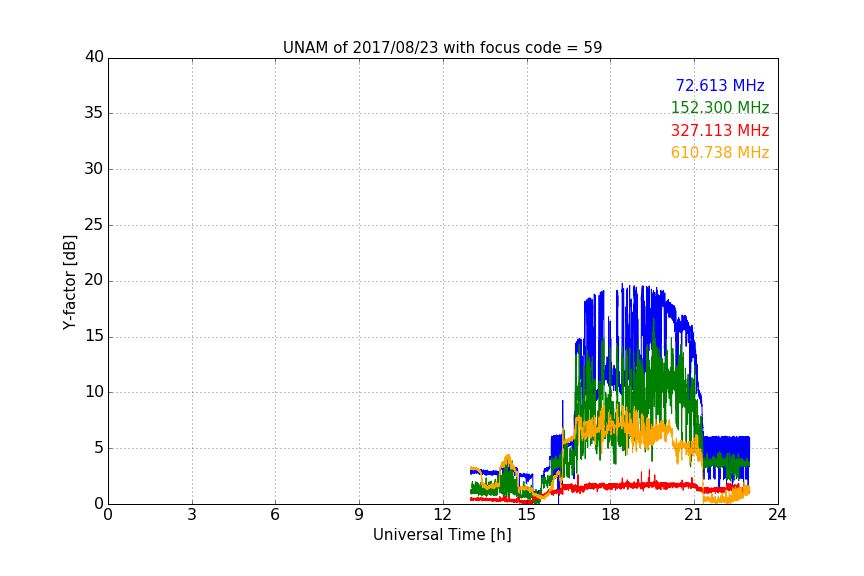The width and height of the screenshot is (864, 576).
Task: Click the plot title 'UNAM of 2017/08/23 with focus code = 59'
Action: 442,48
